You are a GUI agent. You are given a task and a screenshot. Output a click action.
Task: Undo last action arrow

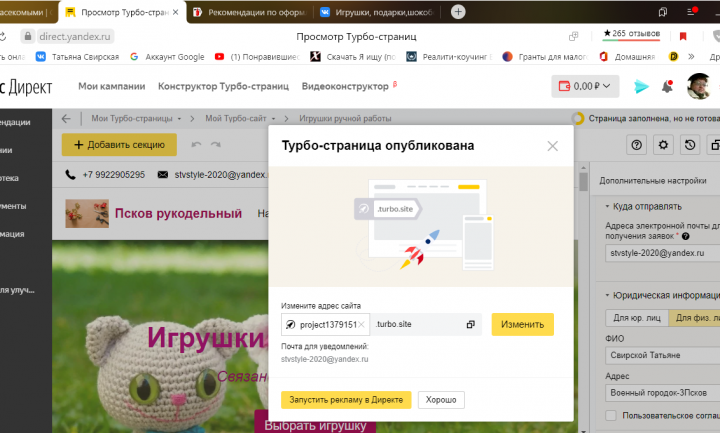pos(196,145)
